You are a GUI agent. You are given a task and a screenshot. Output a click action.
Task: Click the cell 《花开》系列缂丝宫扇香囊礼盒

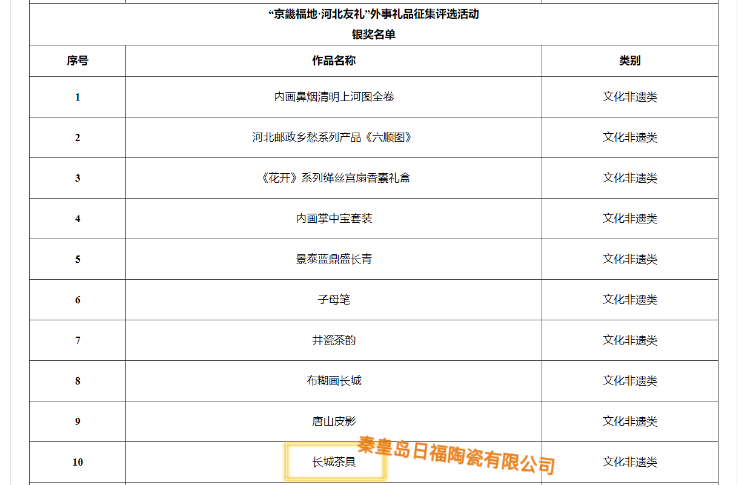[x=333, y=178]
